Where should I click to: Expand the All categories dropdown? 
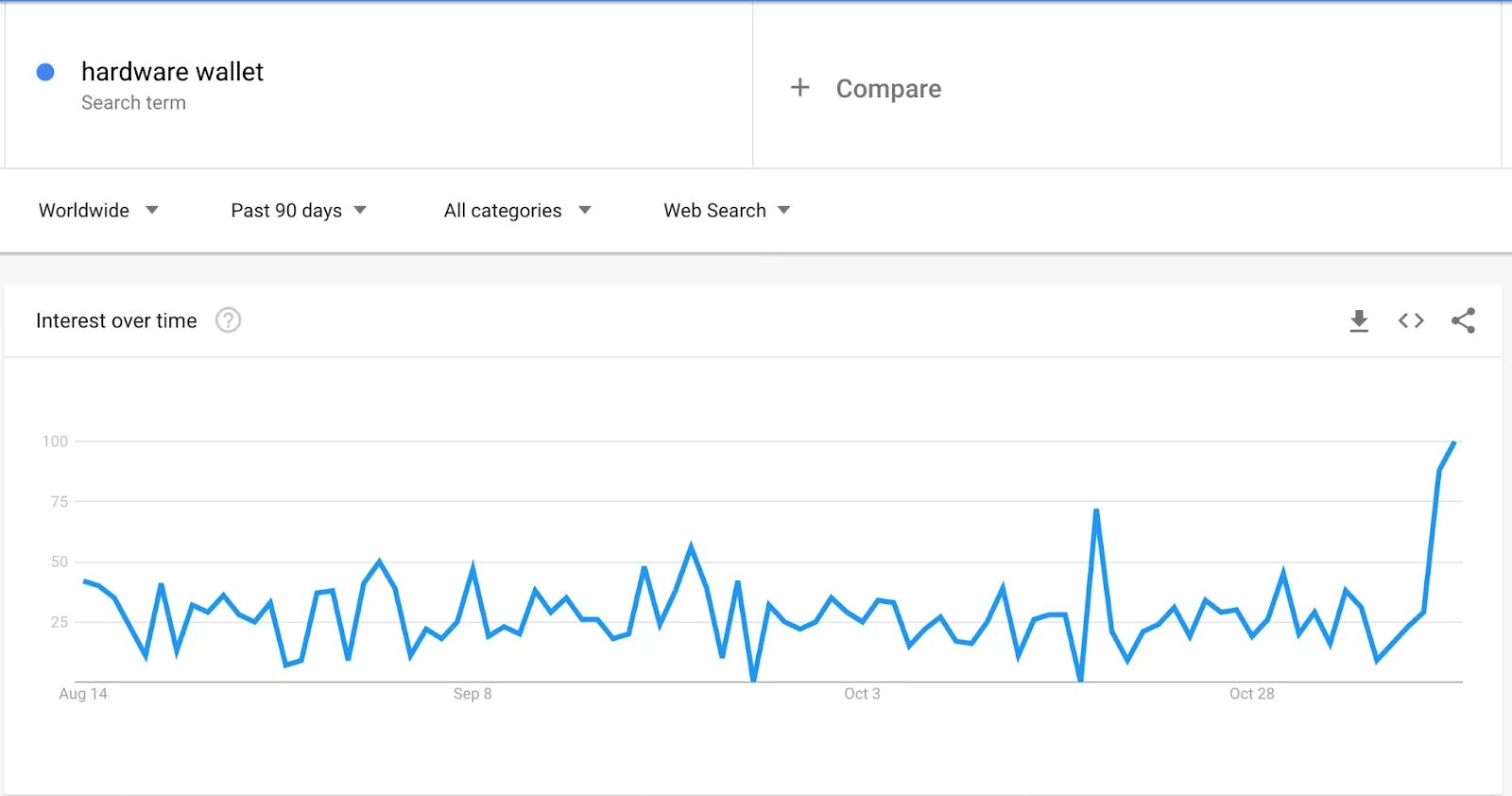click(x=517, y=210)
